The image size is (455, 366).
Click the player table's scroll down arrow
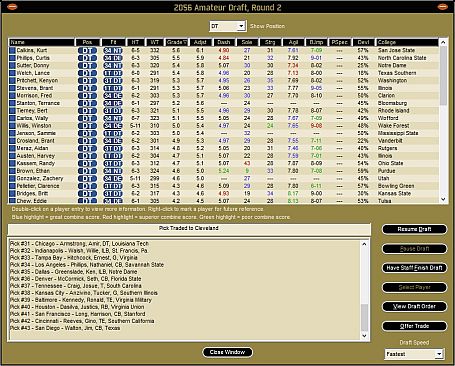coord(443,199)
